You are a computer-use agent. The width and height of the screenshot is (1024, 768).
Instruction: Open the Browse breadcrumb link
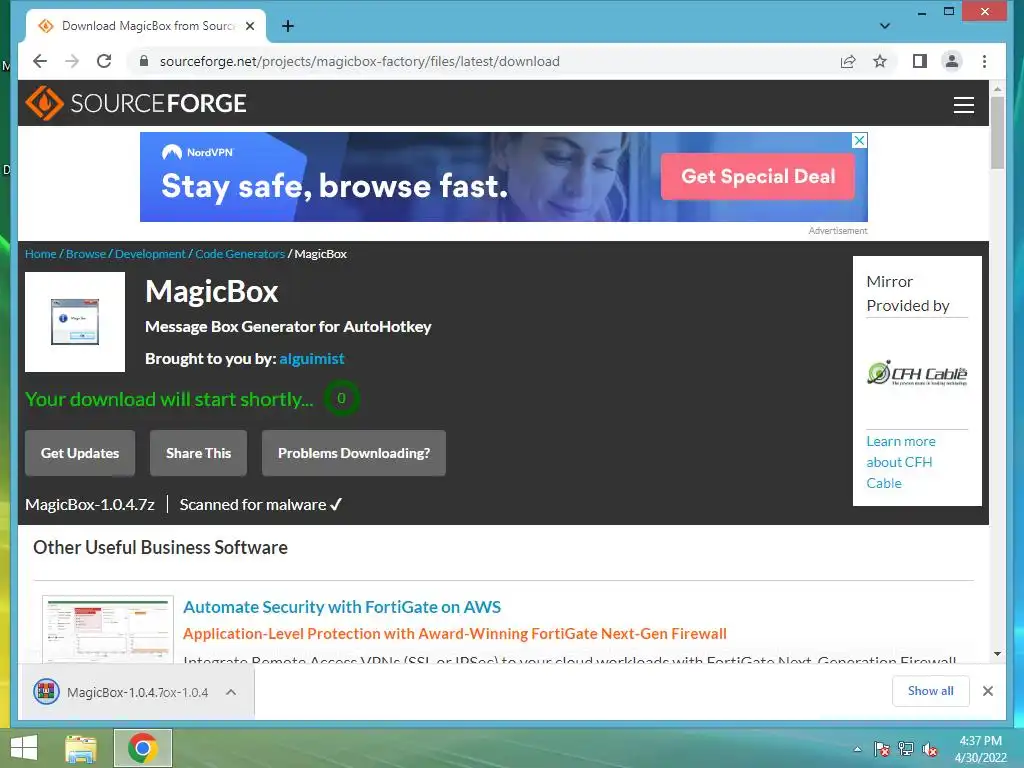86,254
